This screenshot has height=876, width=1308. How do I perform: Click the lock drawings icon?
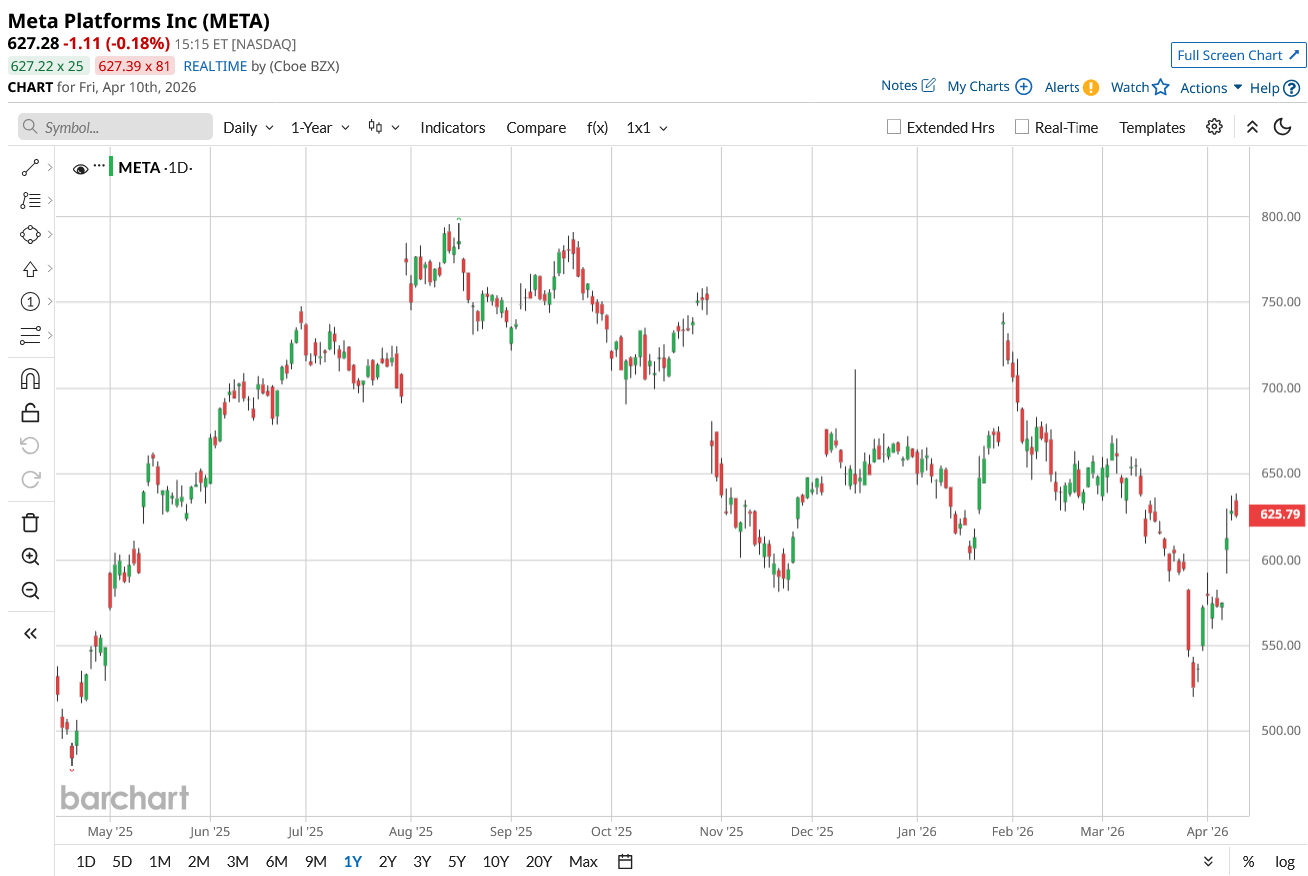coord(30,412)
